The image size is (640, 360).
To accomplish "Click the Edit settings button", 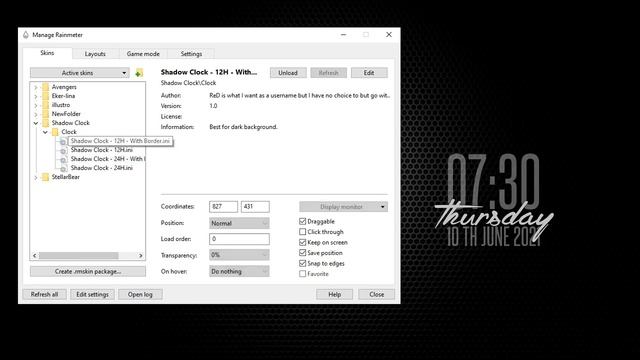I will (x=92, y=294).
